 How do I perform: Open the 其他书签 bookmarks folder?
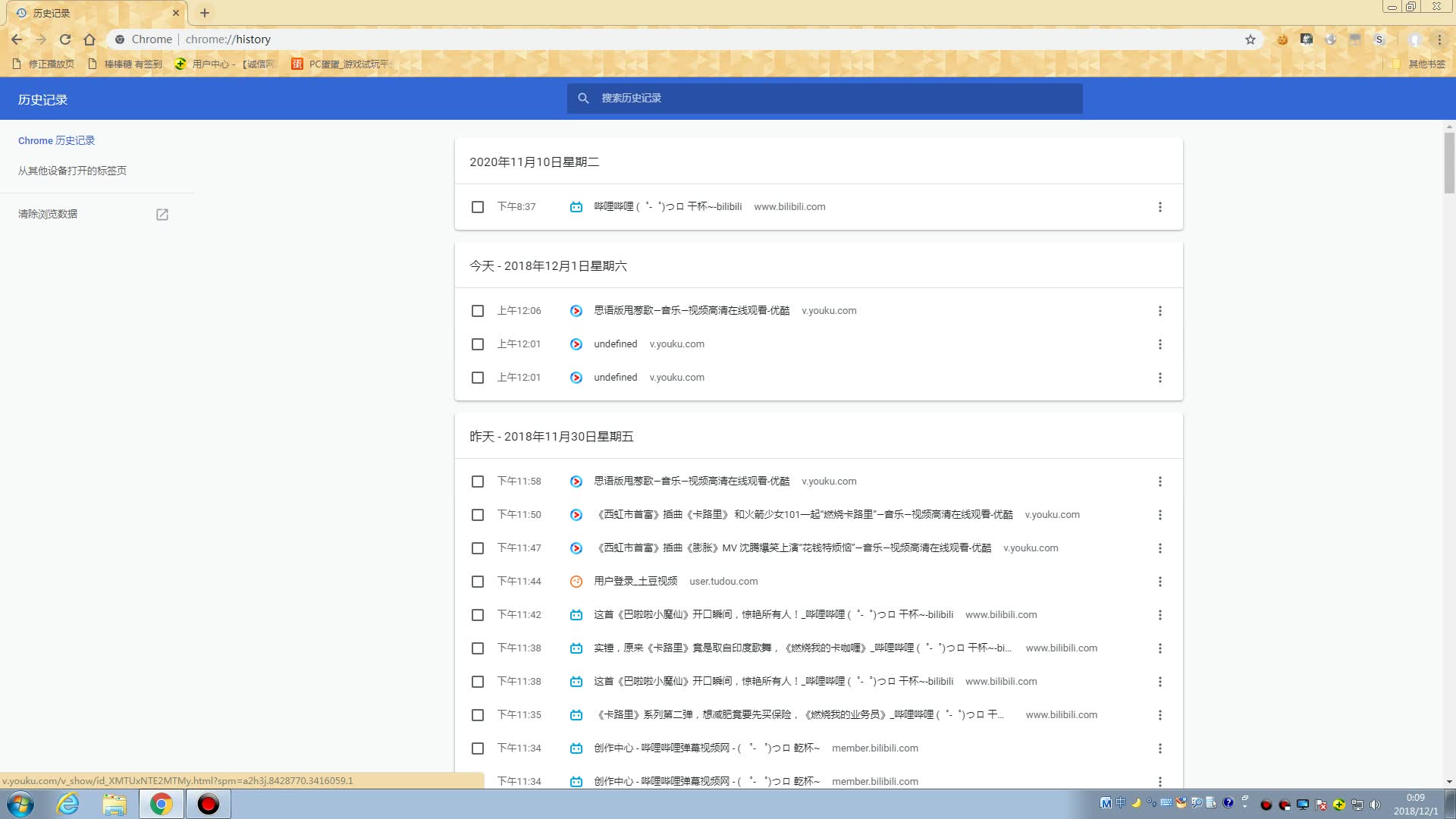[1418, 64]
